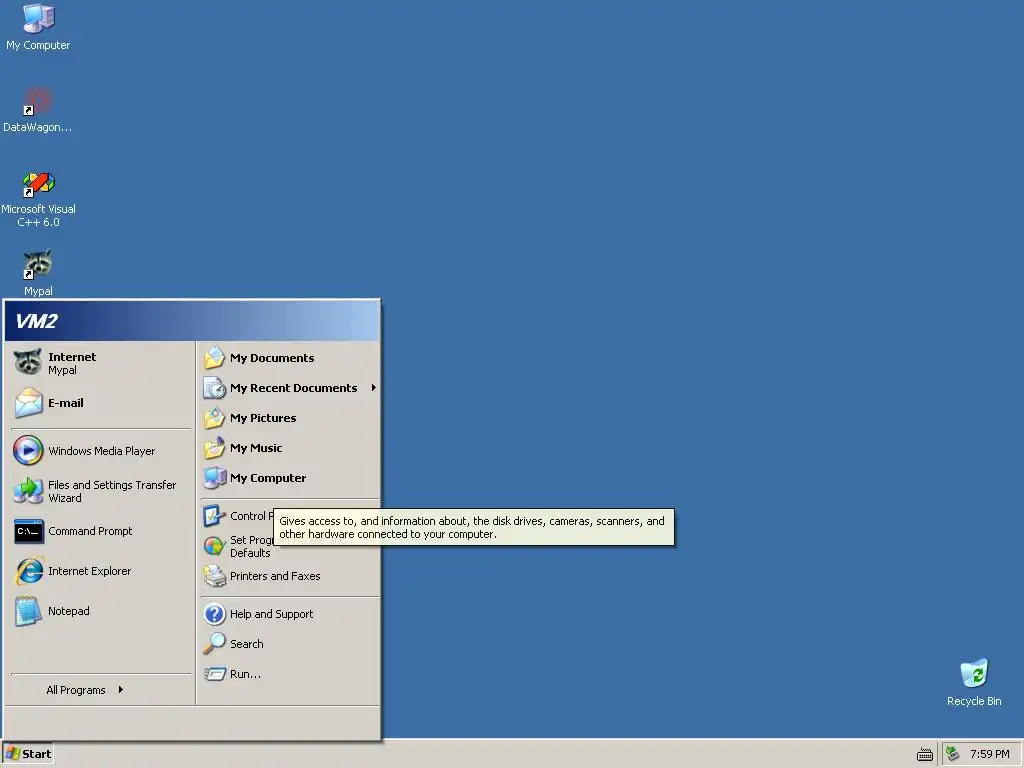Image resolution: width=1024 pixels, height=768 pixels.
Task: Click the Start button
Action: [x=28, y=754]
